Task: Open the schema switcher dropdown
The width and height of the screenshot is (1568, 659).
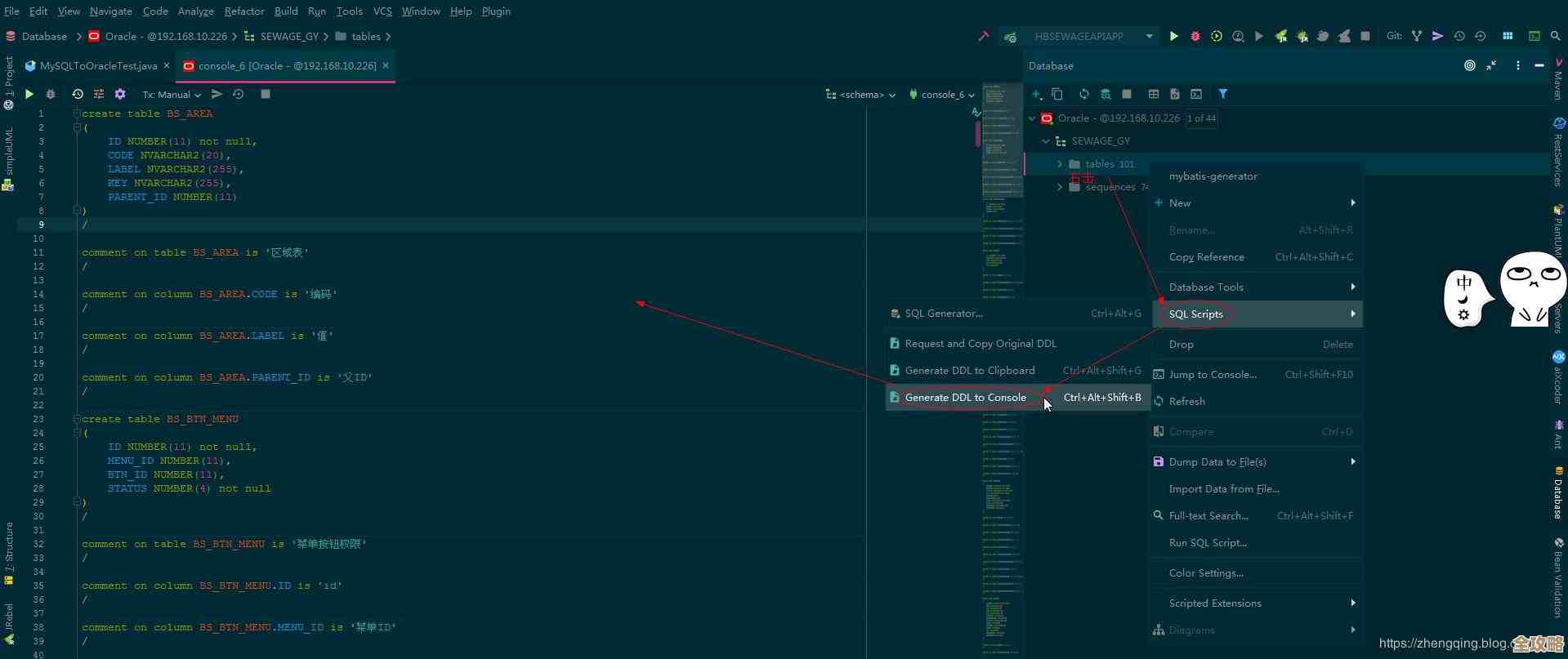Action: (x=861, y=95)
